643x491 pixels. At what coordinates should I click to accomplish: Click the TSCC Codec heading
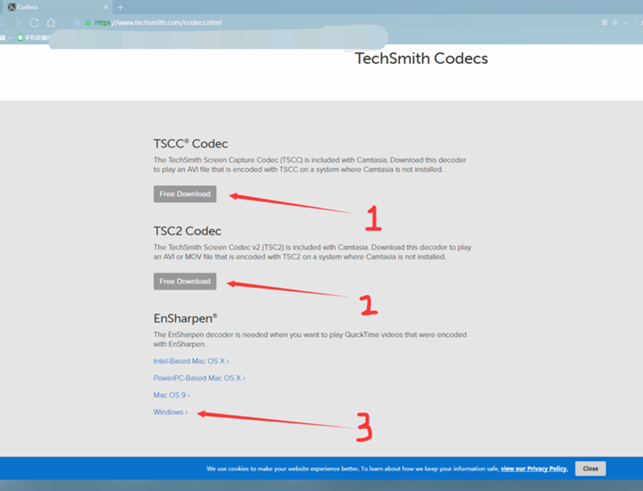(190, 144)
